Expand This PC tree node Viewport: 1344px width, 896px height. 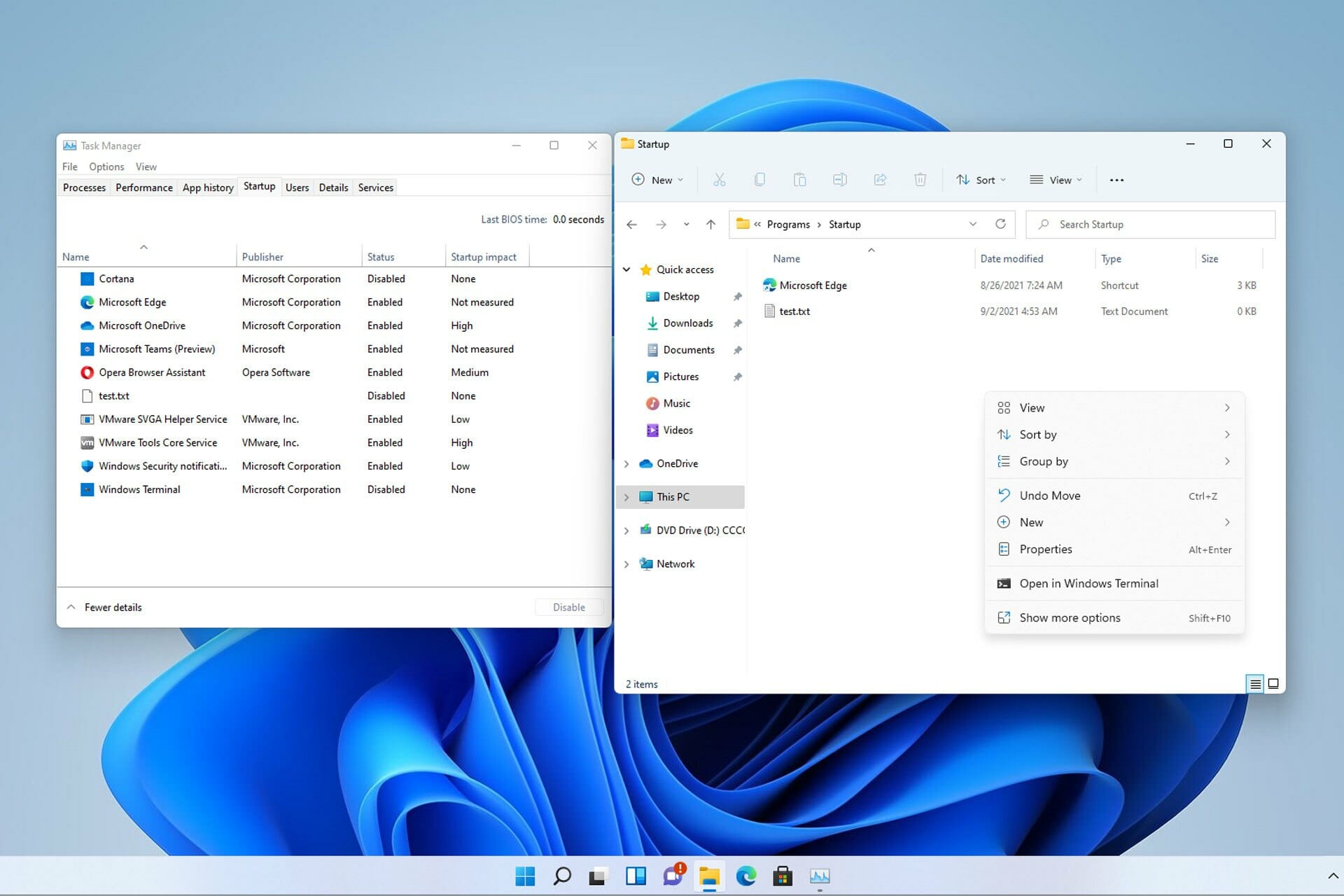(626, 497)
